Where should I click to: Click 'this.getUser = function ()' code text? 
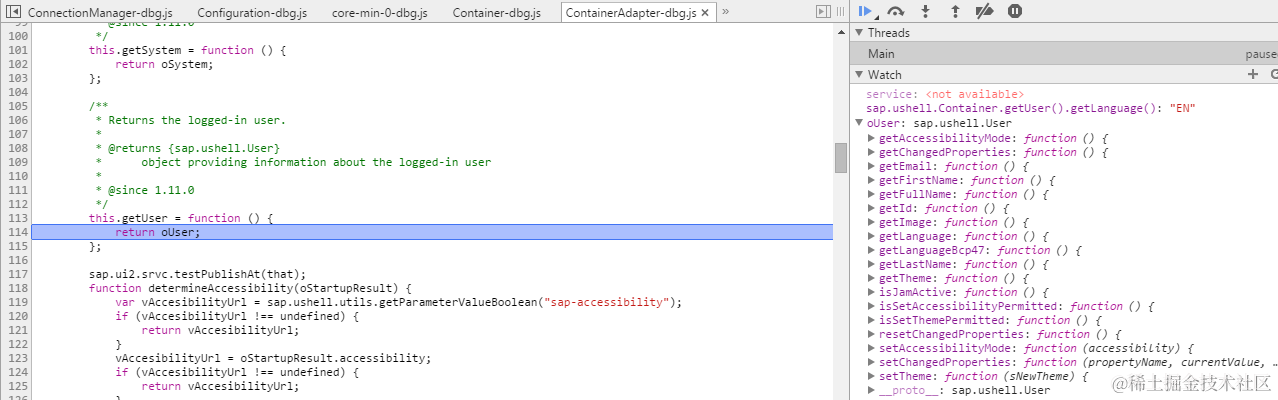tap(181, 218)
